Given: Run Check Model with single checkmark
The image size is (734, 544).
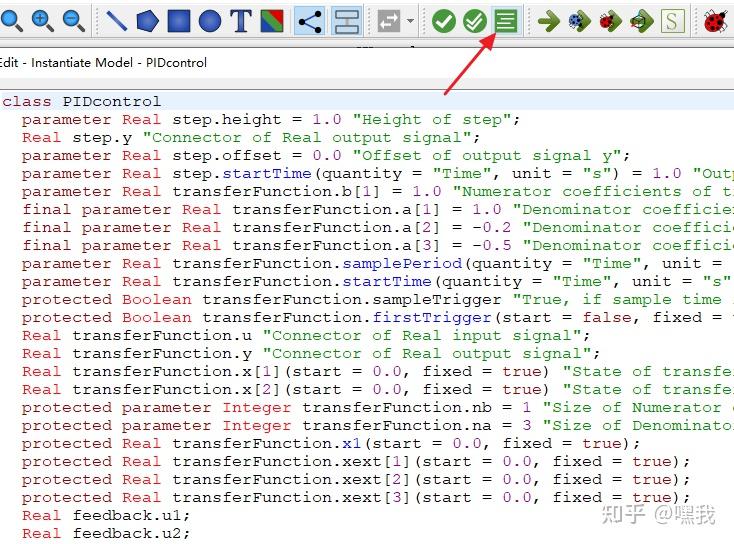Looking at the screenshot, I should [x=444, y=21].
